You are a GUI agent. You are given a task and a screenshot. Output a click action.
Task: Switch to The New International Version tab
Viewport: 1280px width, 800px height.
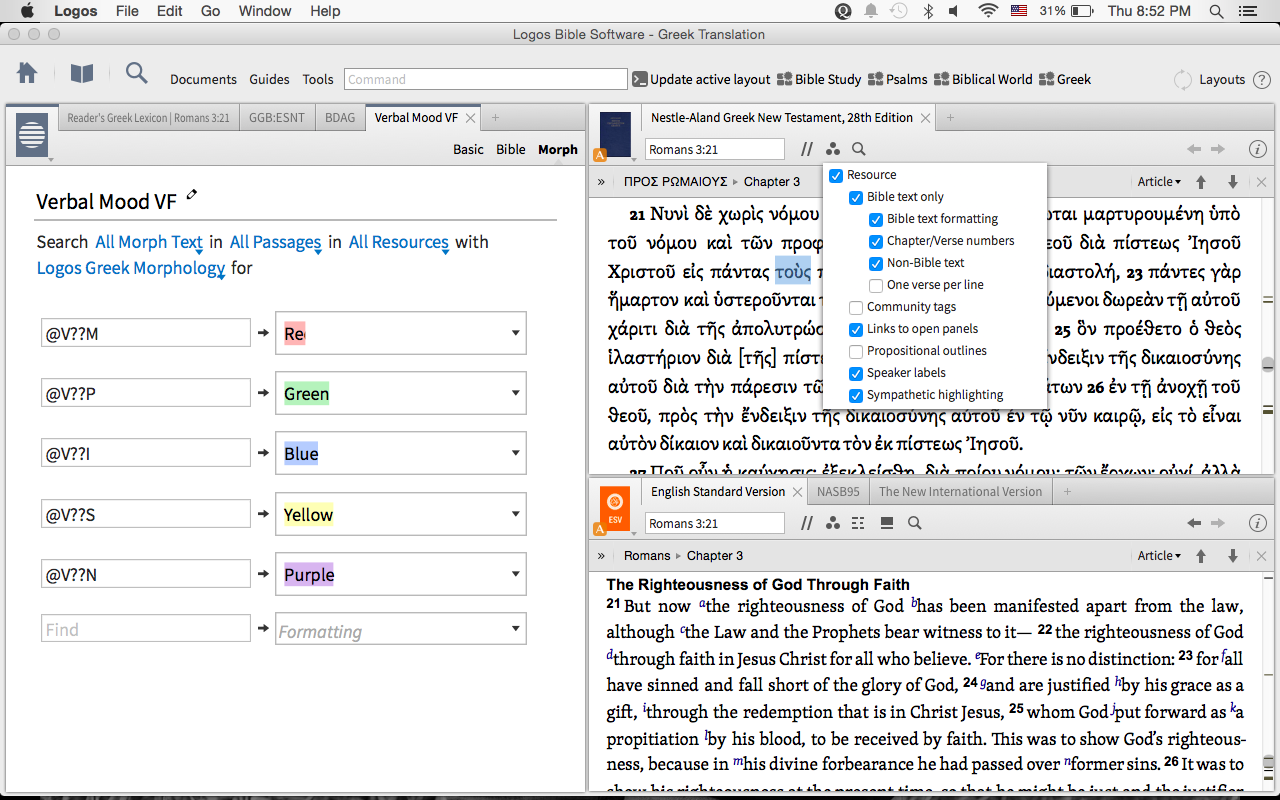pyautogui.click(x=960, y=491)
